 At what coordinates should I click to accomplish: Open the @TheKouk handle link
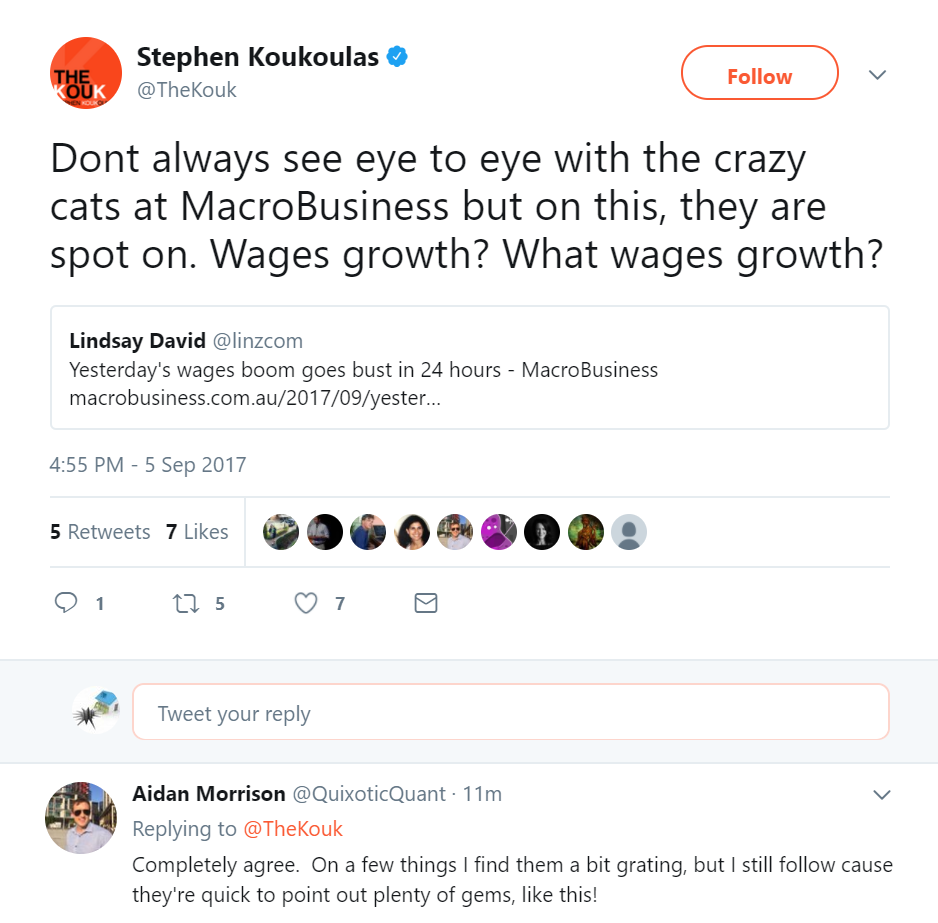[187, 89]
